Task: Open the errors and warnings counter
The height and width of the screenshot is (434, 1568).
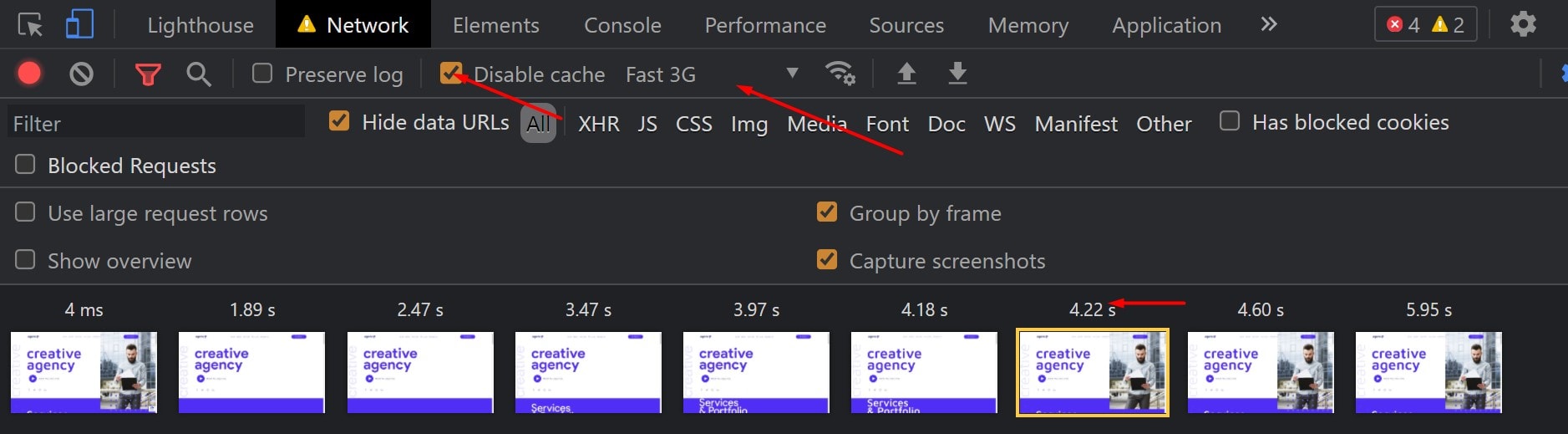Action: point(1425,24)
